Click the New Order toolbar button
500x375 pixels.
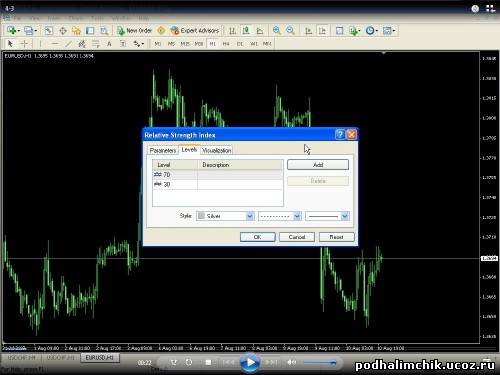[x=135, y=31]
